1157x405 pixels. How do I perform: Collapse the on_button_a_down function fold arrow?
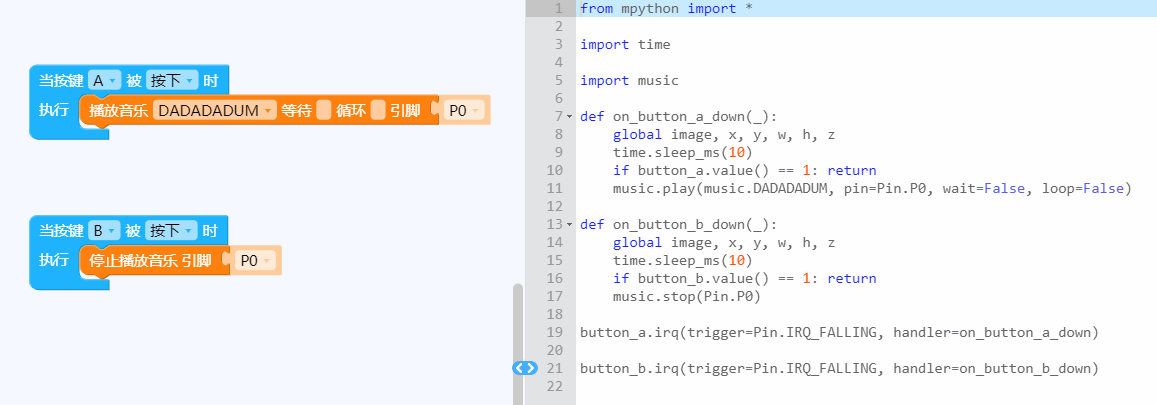(x=569, y=117)
